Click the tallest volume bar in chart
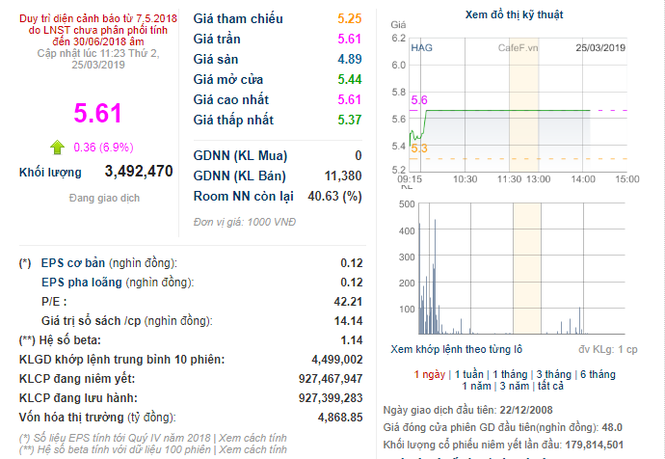 point(435,277)
